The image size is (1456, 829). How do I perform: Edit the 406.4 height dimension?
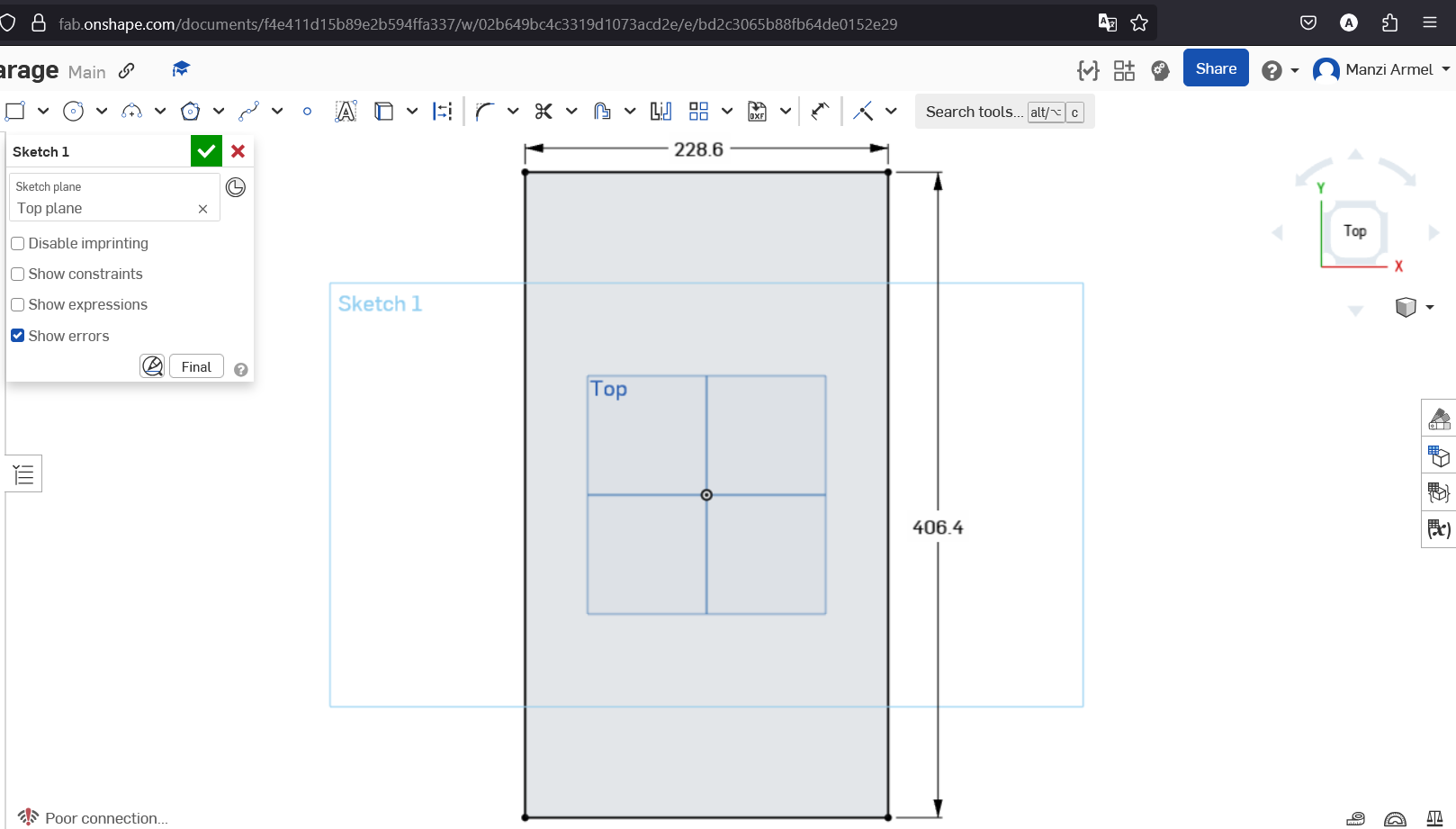click(938, 527)
